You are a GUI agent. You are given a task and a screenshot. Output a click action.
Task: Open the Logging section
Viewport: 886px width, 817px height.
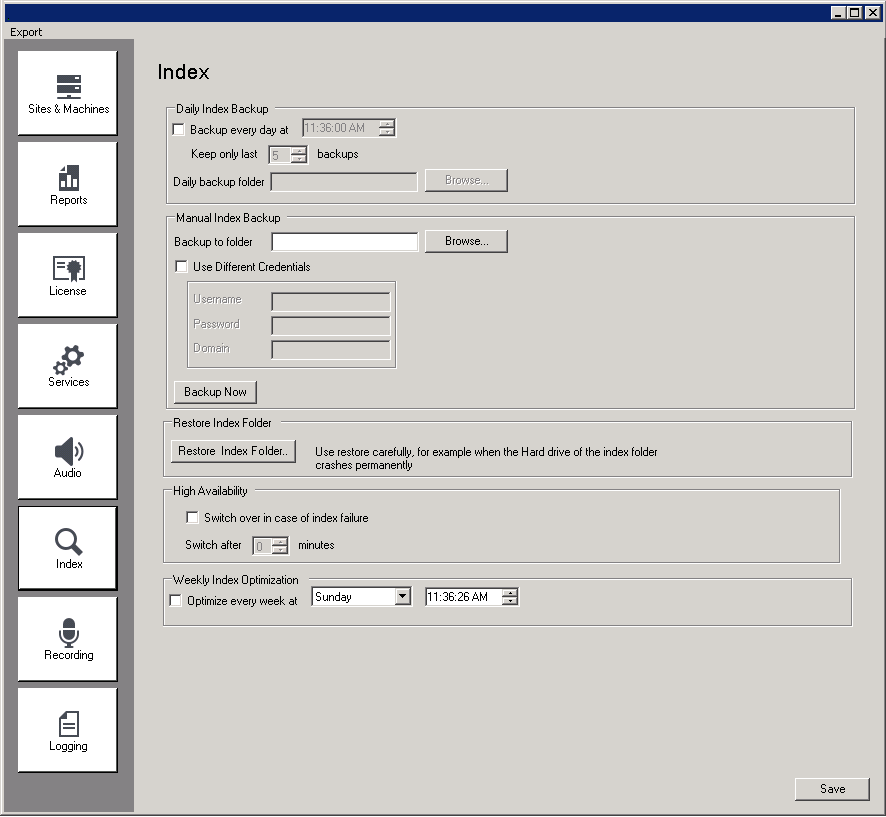[68, 730]
